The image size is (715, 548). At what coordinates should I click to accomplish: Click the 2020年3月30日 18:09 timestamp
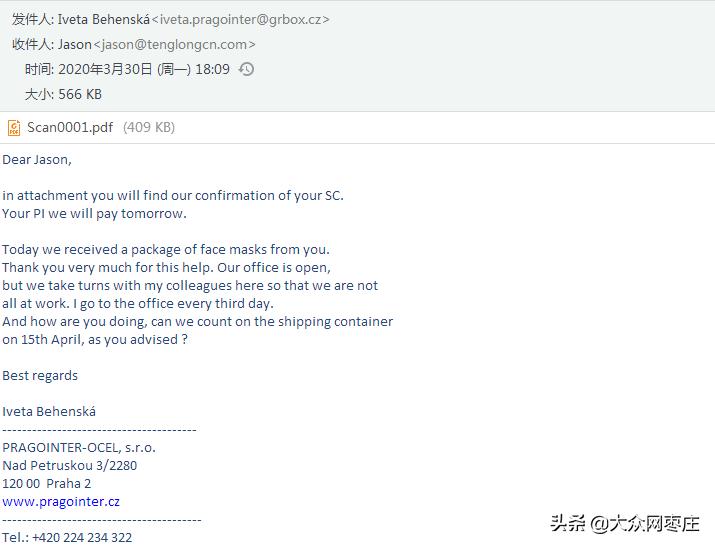143,69
